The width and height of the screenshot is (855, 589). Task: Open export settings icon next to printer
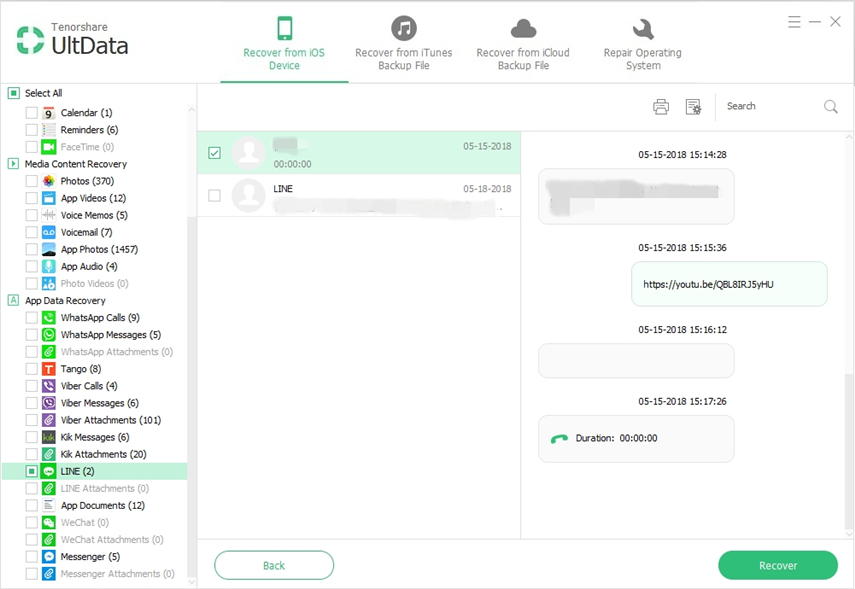point(693,106)
